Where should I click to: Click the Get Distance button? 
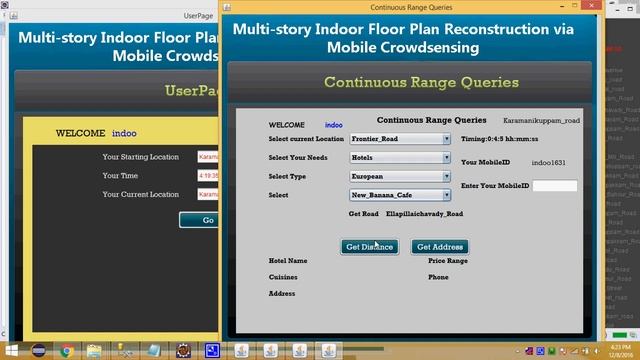[369, 247]
